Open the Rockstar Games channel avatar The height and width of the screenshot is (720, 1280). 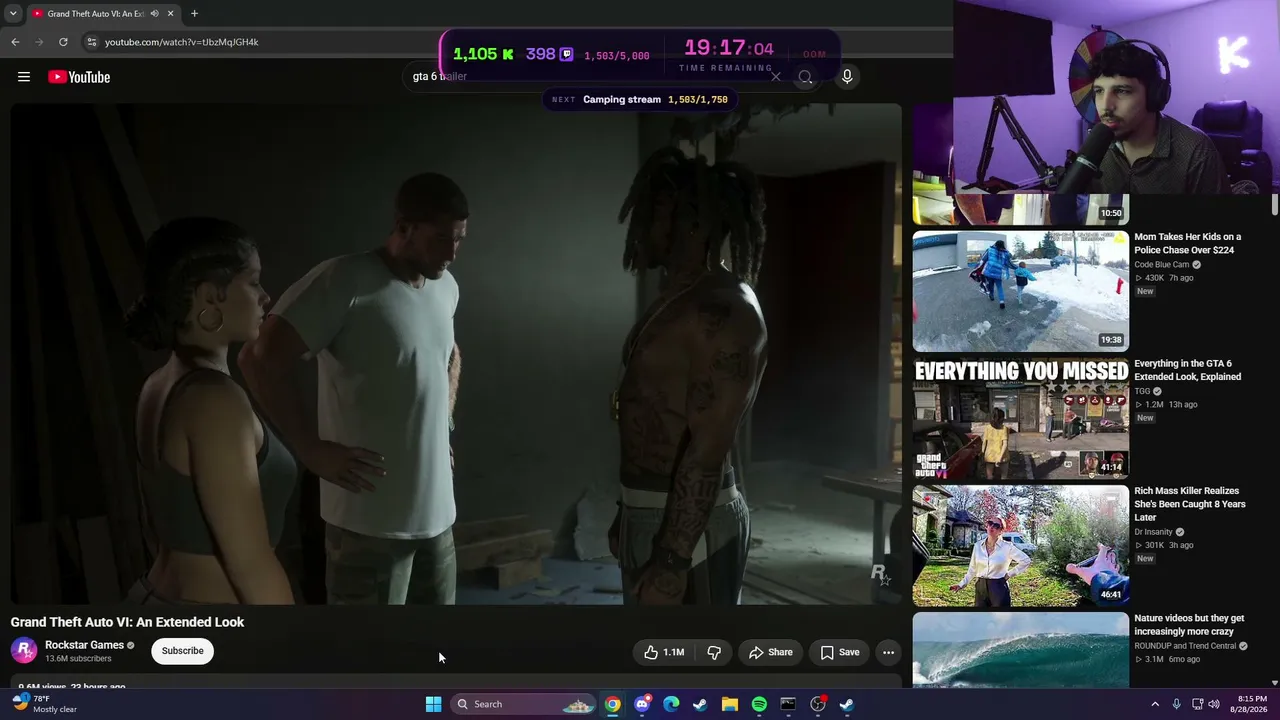click(24, 651)
